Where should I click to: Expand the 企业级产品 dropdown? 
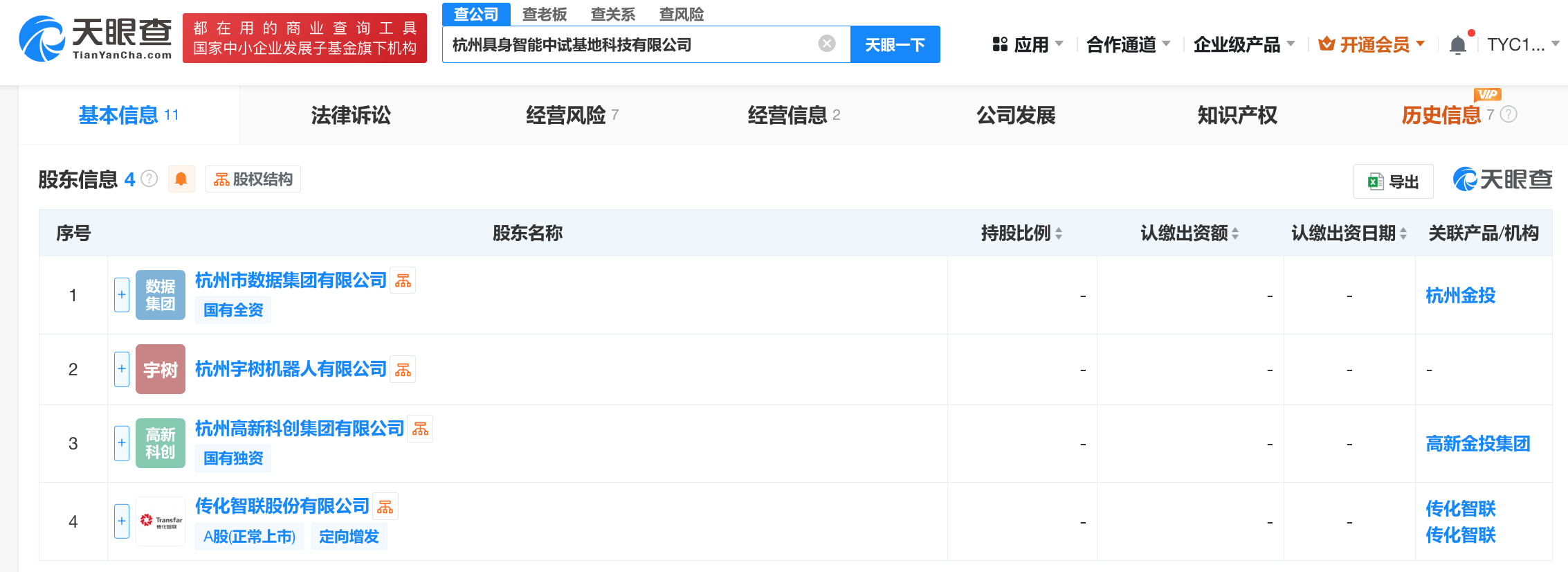[x=1243, y=45]
